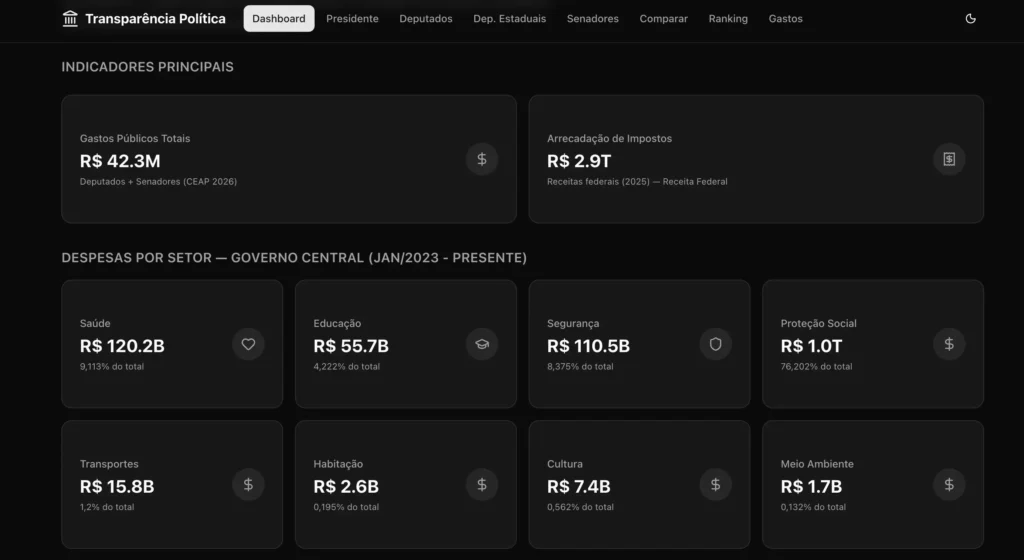Toggle dark mode with the moon icon
This screenshot has height=560, width=1024.
click(x=970, y=19)
